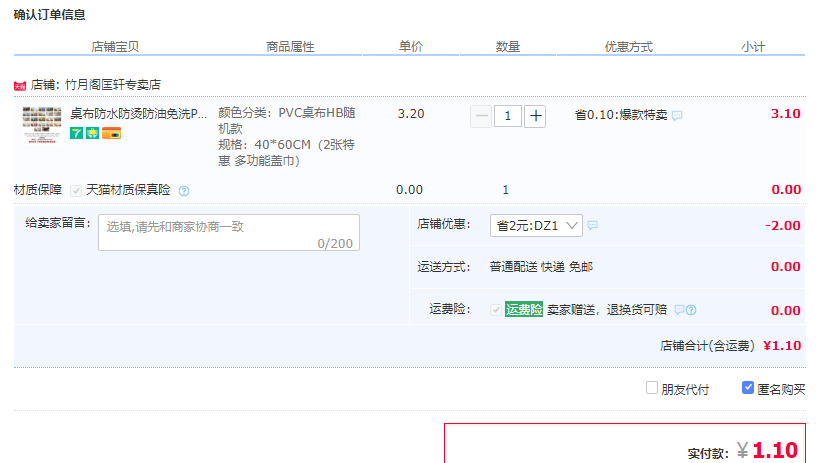The height and width of the screenshot is (463, 827).
Task: Open question mark help icon for 运费险
Action: click(691, 310)
